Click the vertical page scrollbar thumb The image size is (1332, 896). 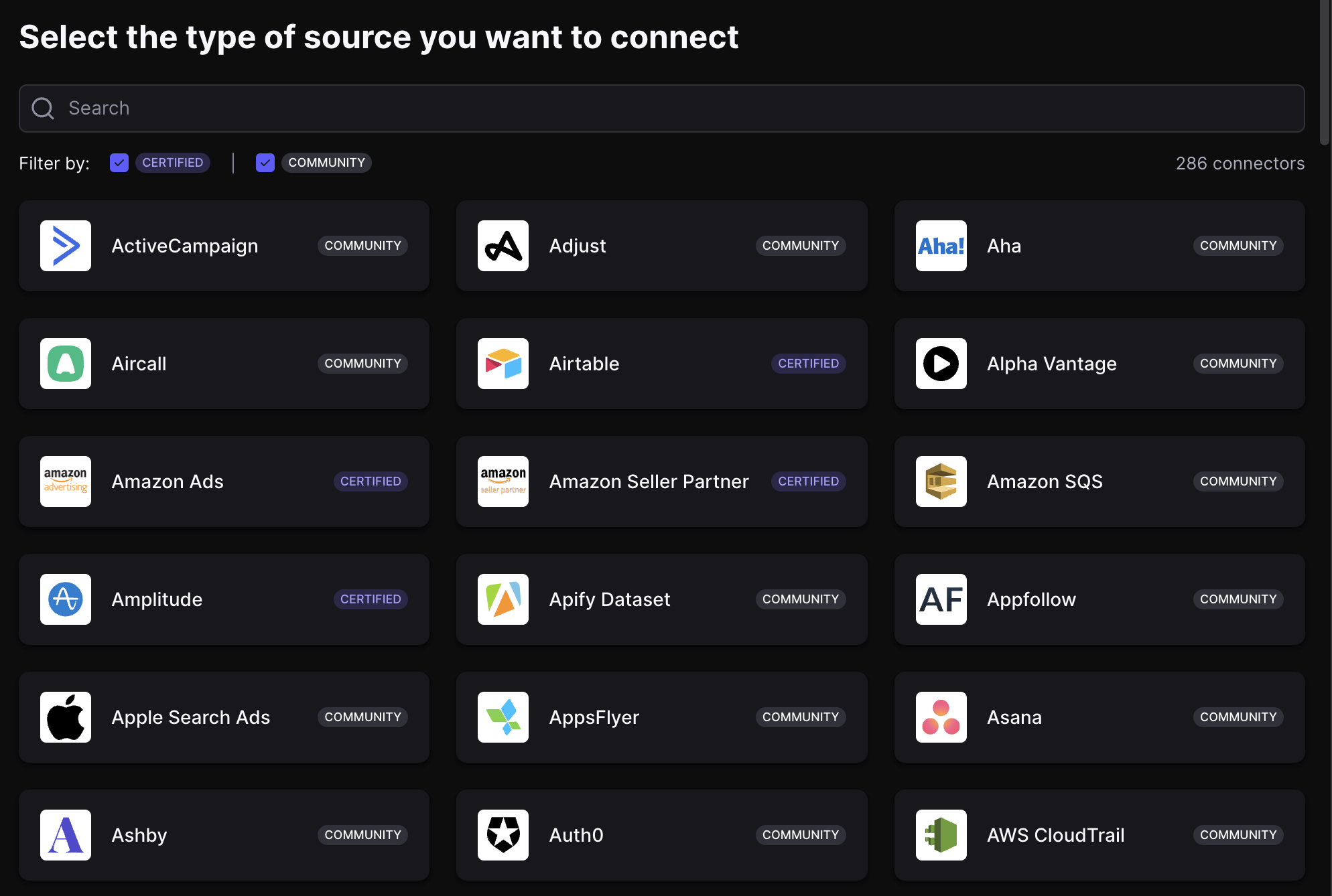[1325, 72]
